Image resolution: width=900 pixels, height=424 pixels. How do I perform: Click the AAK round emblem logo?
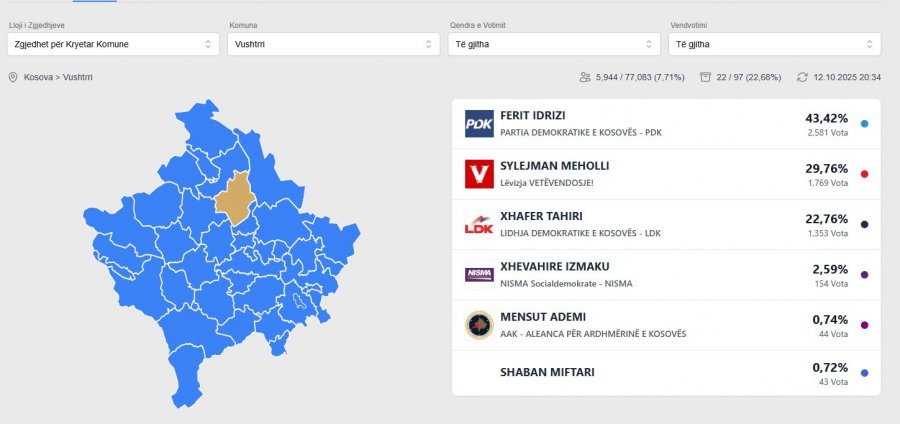coord(479,325)
